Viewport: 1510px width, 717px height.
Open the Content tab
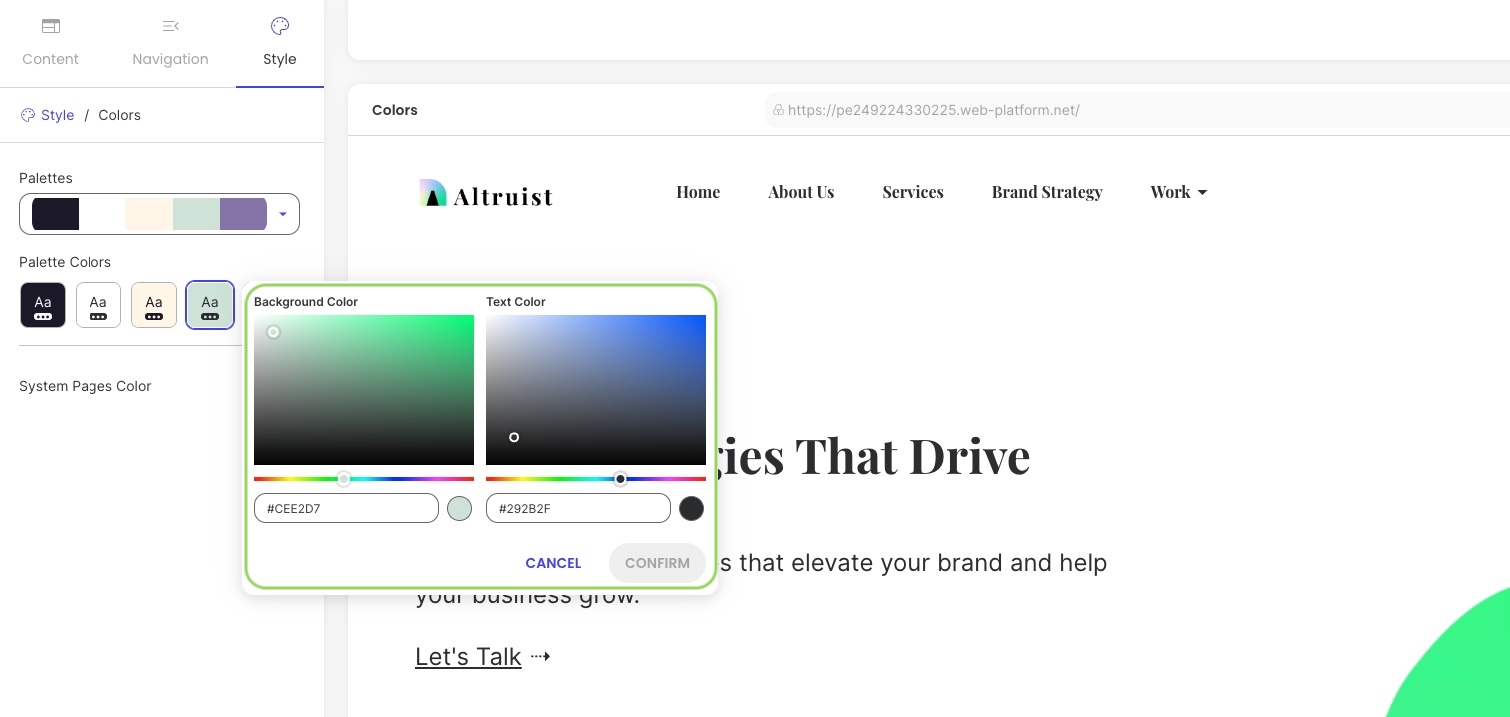[50, 43]
